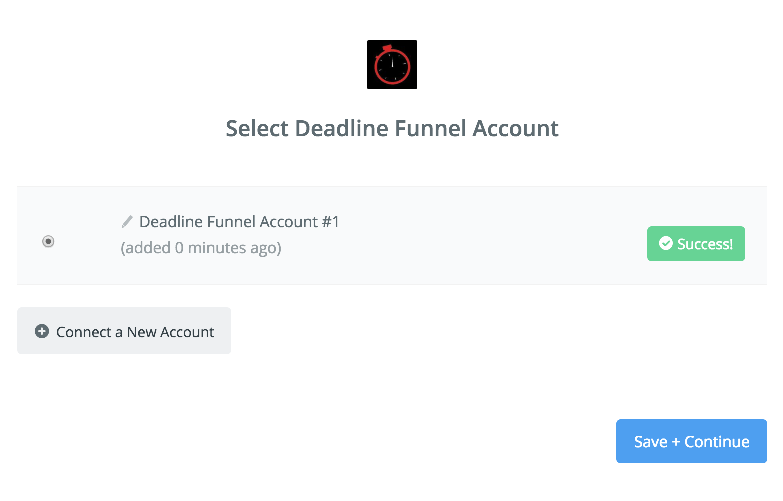Screen dimensions: 783x501
Task: Click the Deadline Funnel stopwatch logo
Action: [392, 64]
